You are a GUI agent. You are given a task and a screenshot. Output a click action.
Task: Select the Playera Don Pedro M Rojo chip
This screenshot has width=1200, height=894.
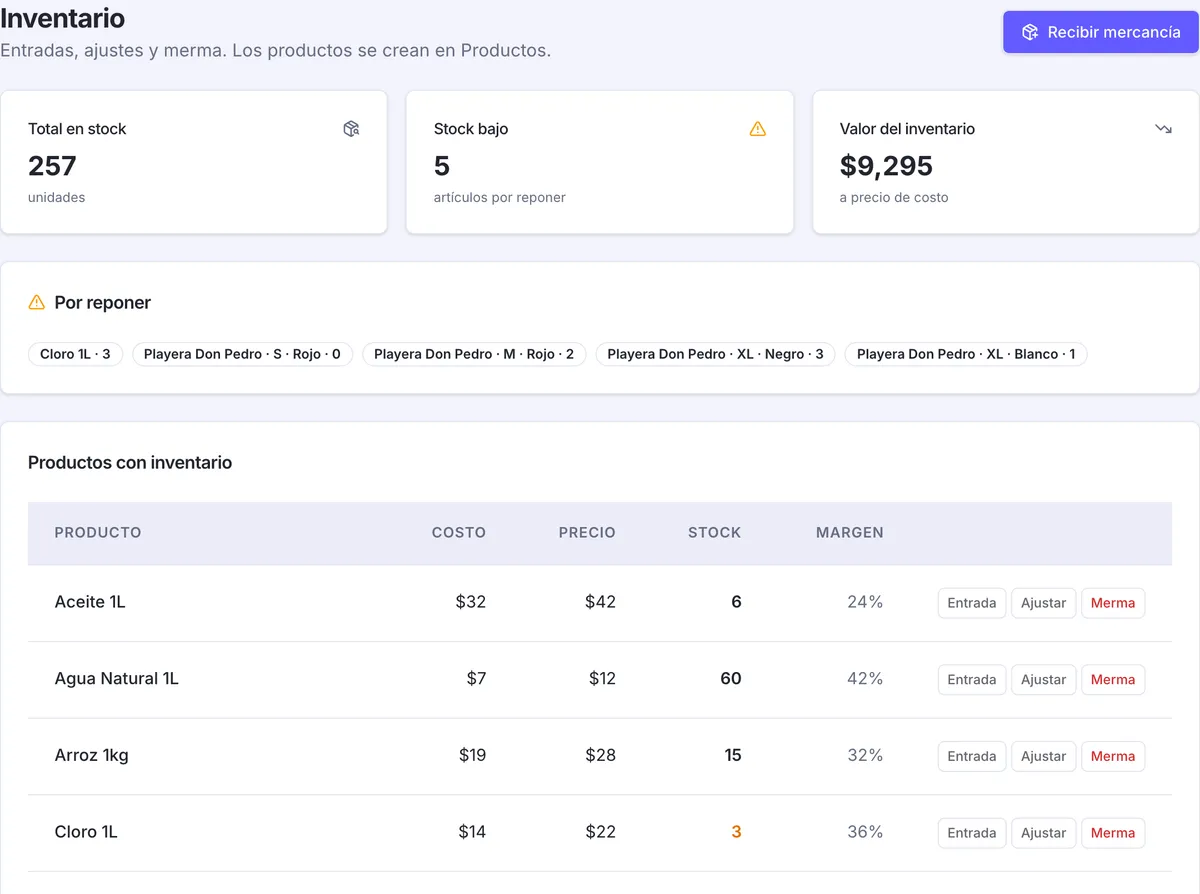pyautogui.click(x=474, y=354)
